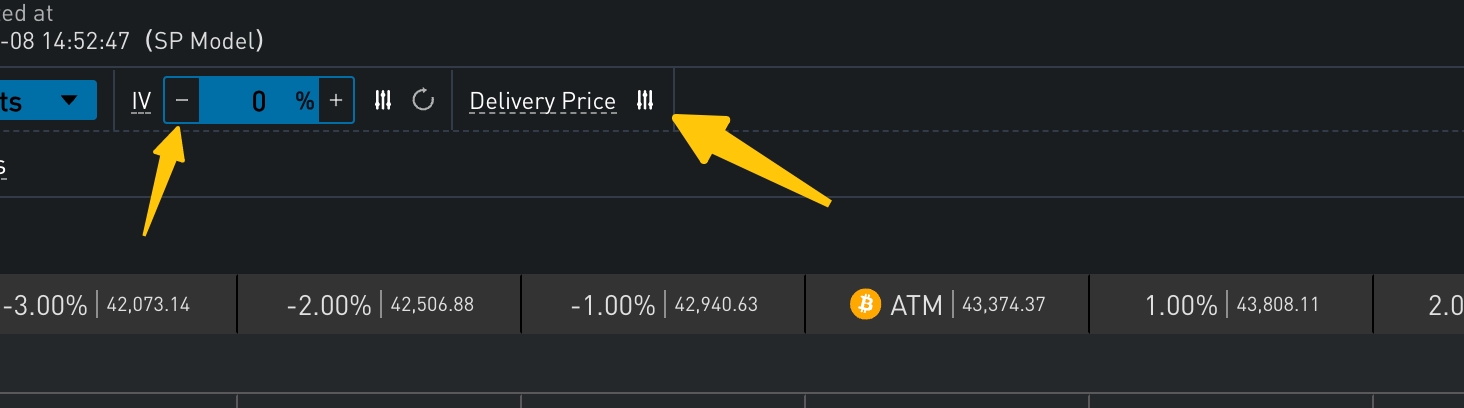
Task: Open Delivery Price sliders settings icon
Action: (645, 100)
